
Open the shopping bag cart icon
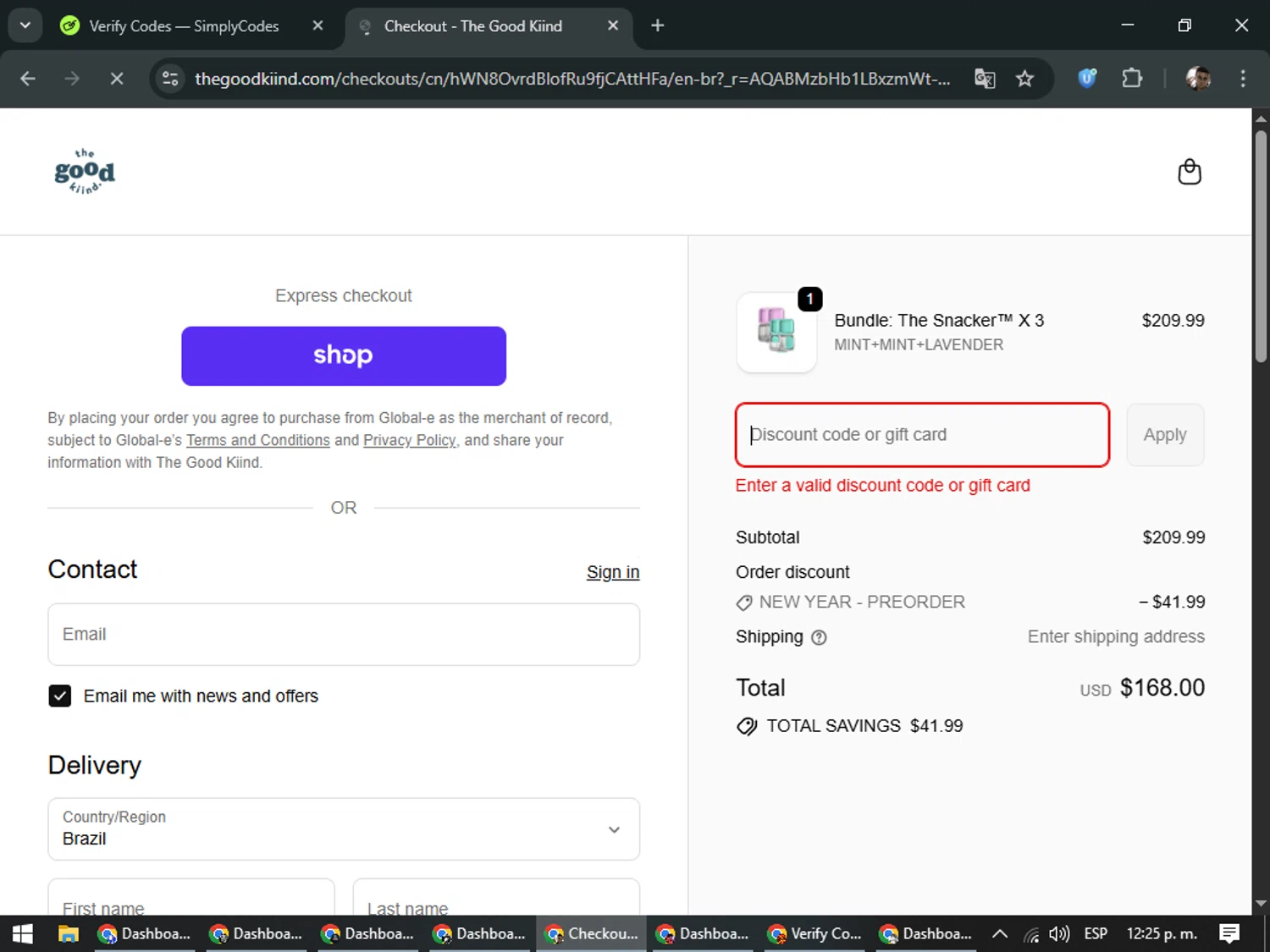point(1190,172)
